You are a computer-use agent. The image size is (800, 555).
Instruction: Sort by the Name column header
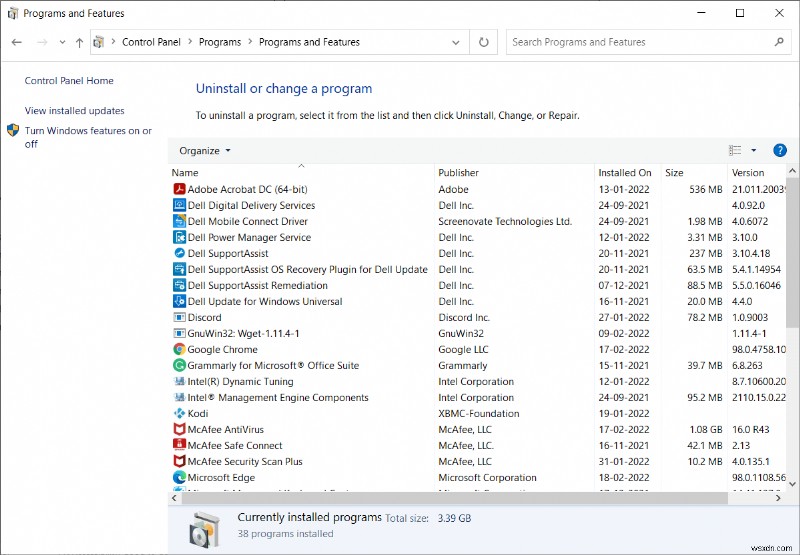pyautogui.click(x=301, y=172)
